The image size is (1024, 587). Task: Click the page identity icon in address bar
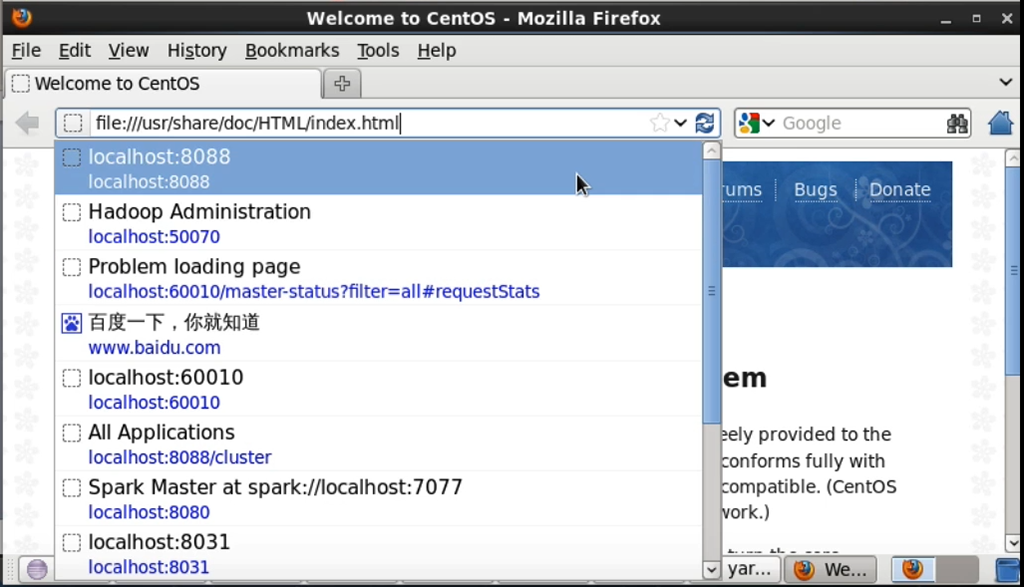click(73, 123)
